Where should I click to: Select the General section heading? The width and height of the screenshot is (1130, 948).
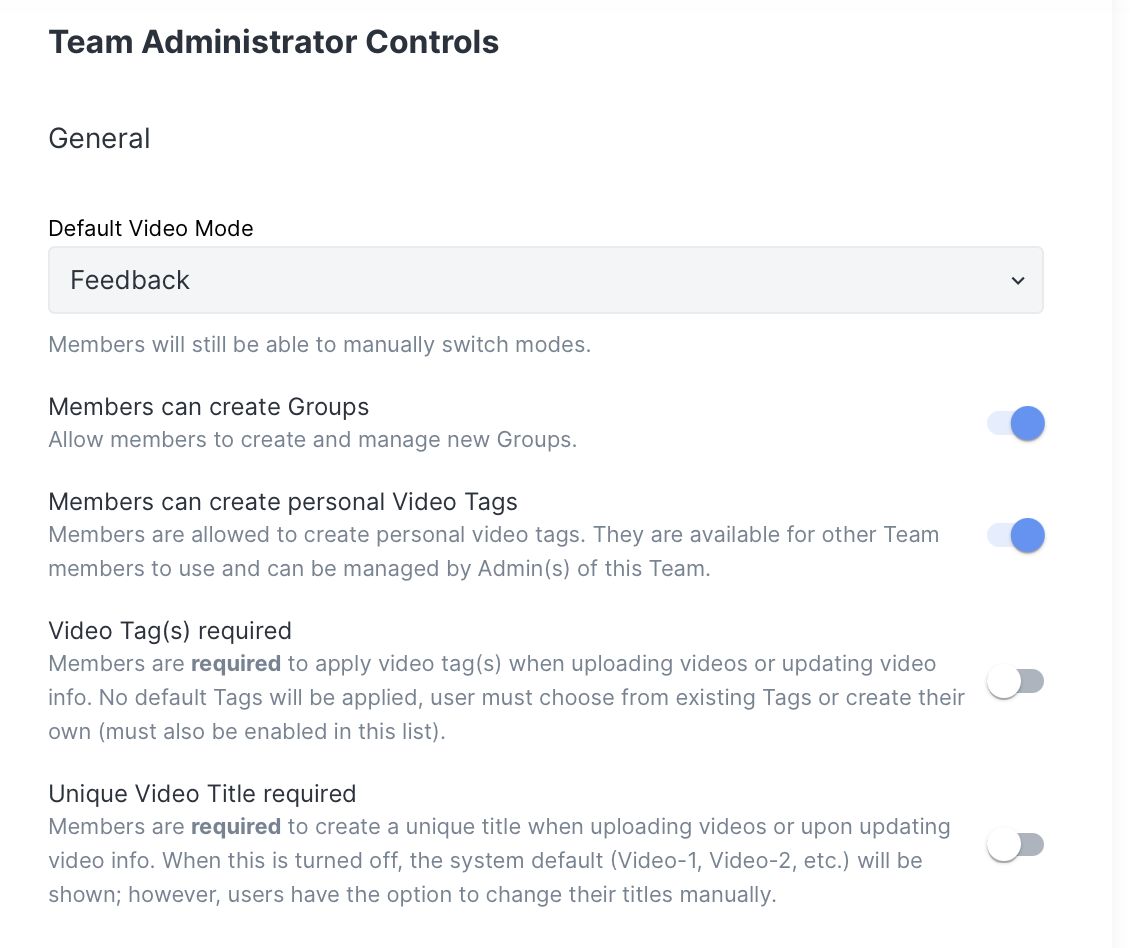click(99, 138)
